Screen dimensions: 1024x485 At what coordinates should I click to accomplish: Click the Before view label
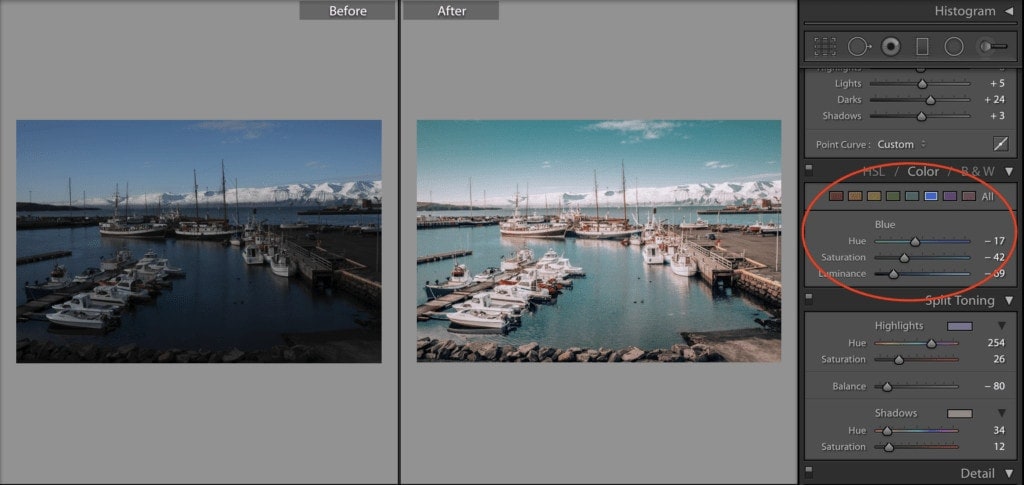click(347, 11)
